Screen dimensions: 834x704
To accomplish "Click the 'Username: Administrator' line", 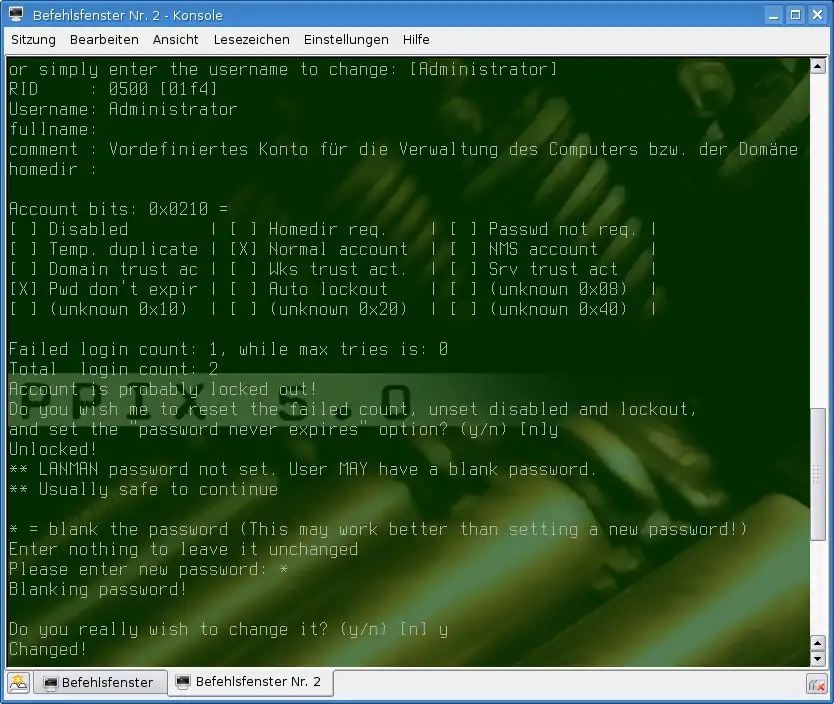I will point(123,109).
